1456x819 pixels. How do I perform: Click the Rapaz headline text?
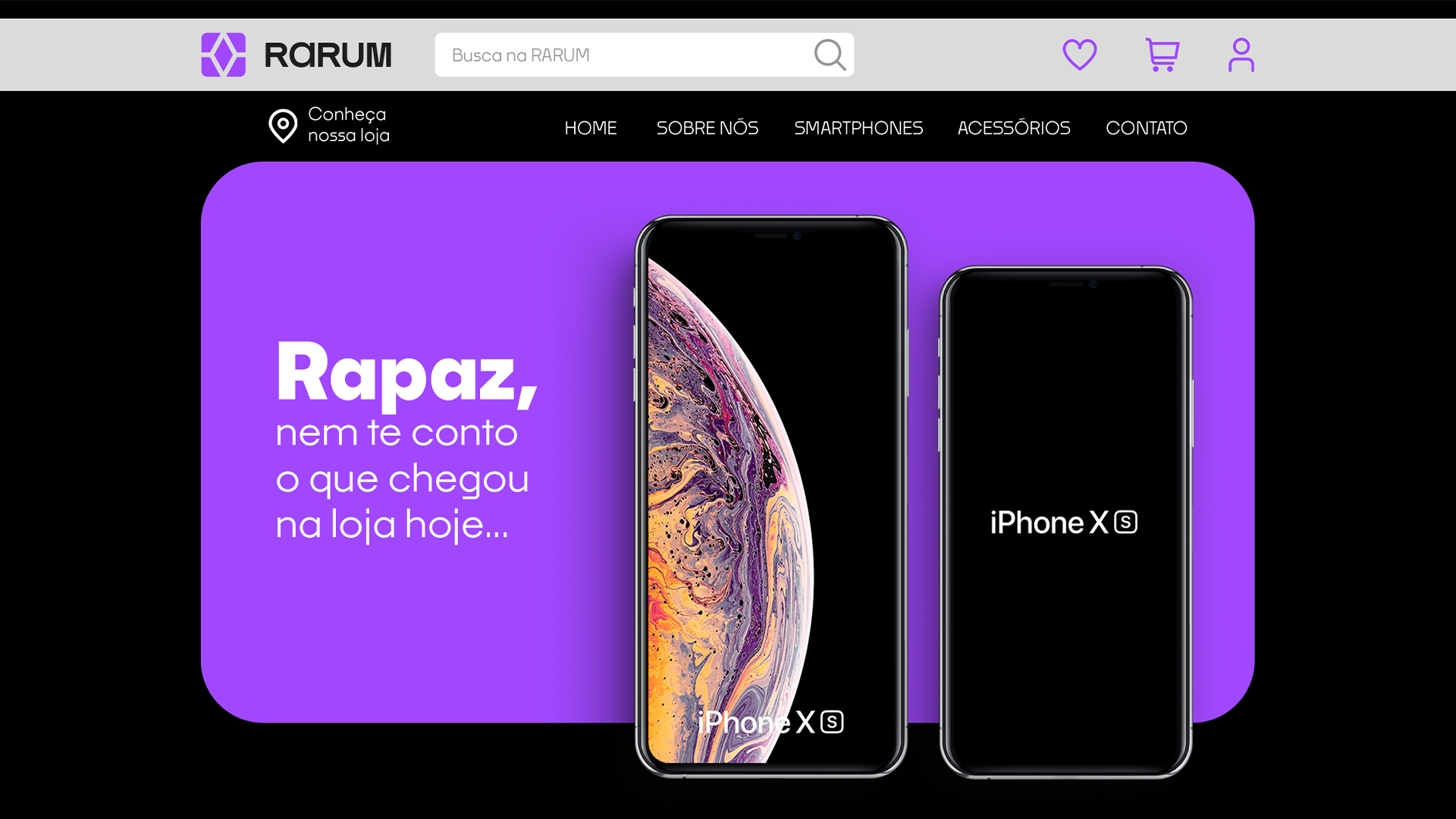[407, 373]
